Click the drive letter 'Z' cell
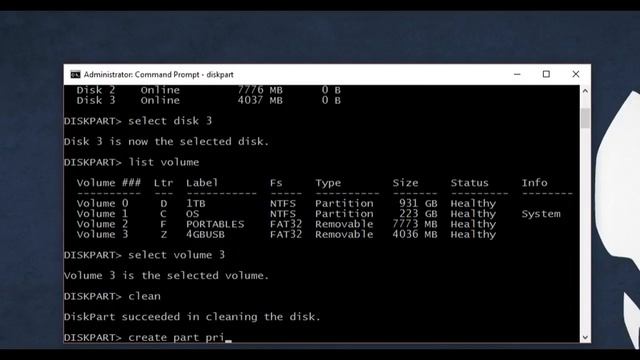 coord(163,234)
